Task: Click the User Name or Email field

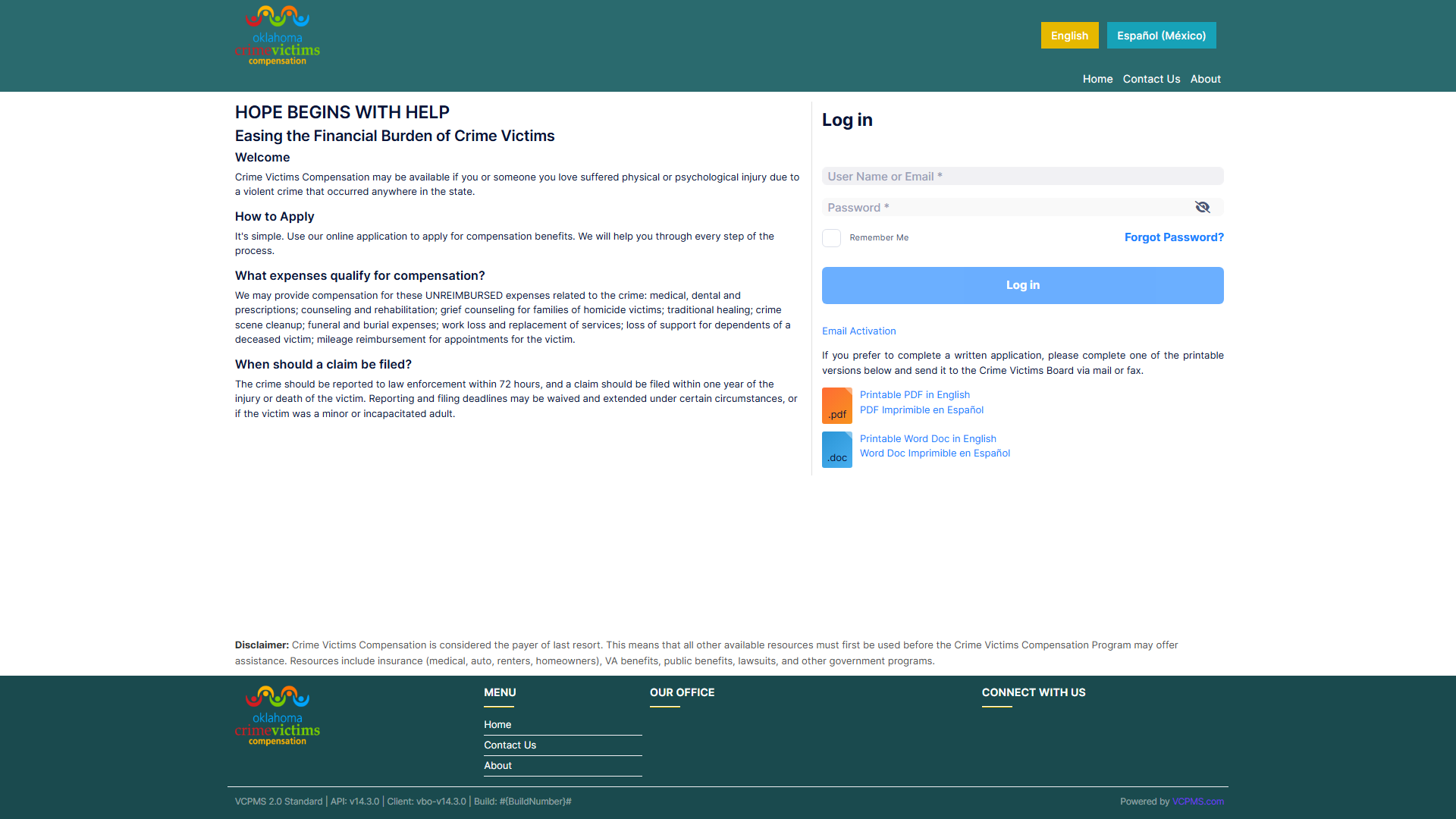Action: point(1022,176)
